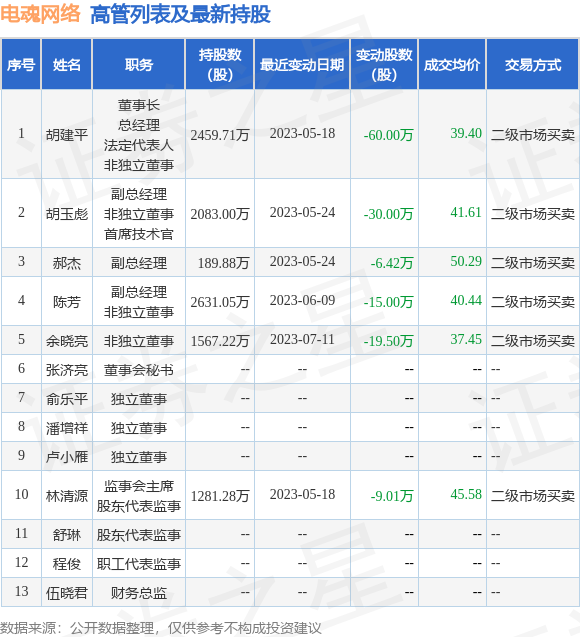The image size is (580, 637).
Task: Click shareholding value 1281.28万
Action: click(220, 496)
